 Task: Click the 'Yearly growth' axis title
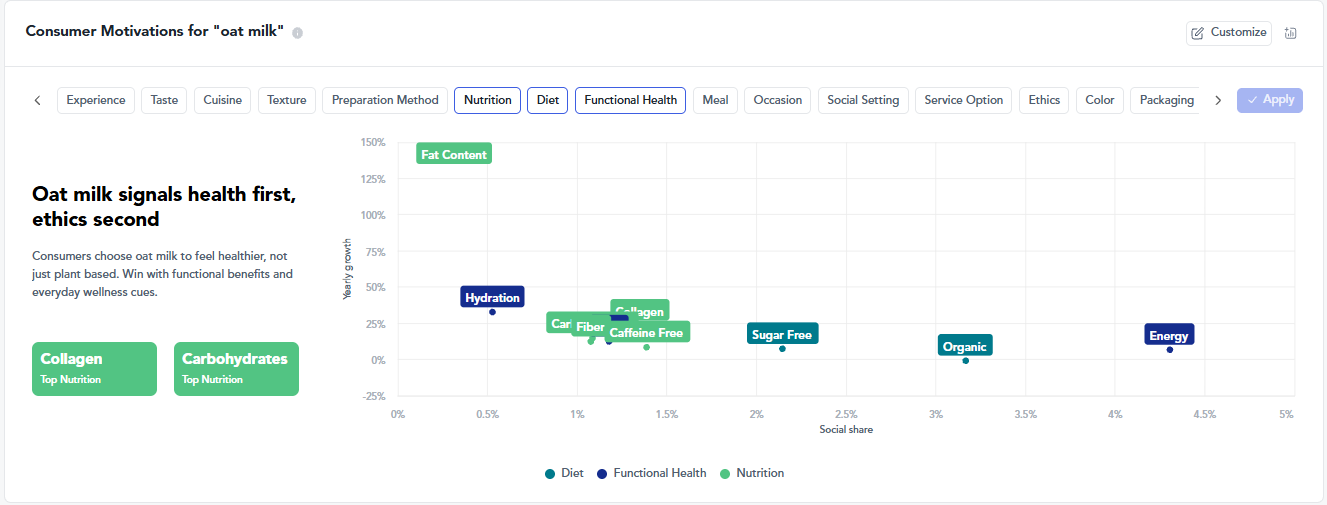pyautogui.click(x=348, y=269)
